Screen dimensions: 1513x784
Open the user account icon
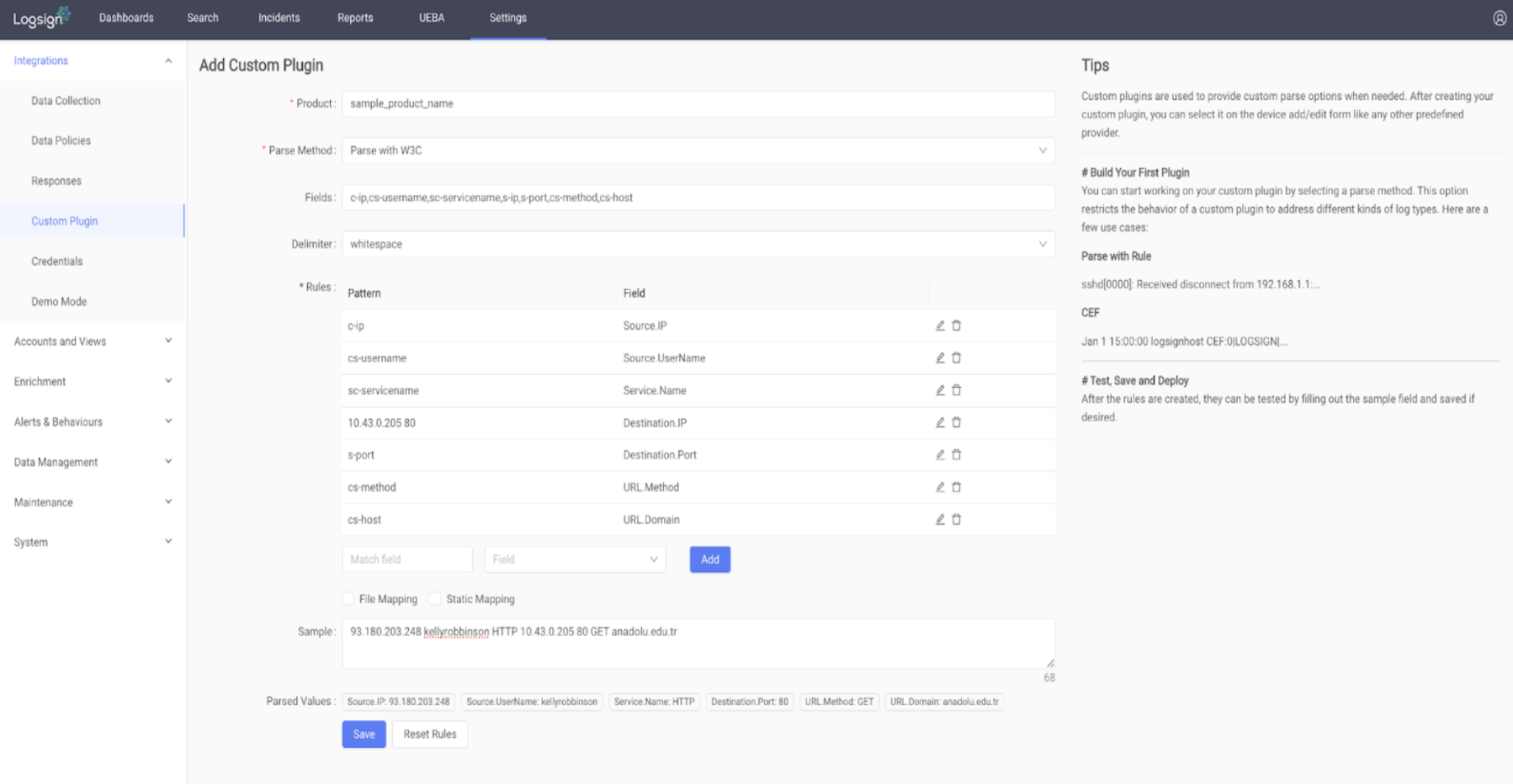[1500, 18]
